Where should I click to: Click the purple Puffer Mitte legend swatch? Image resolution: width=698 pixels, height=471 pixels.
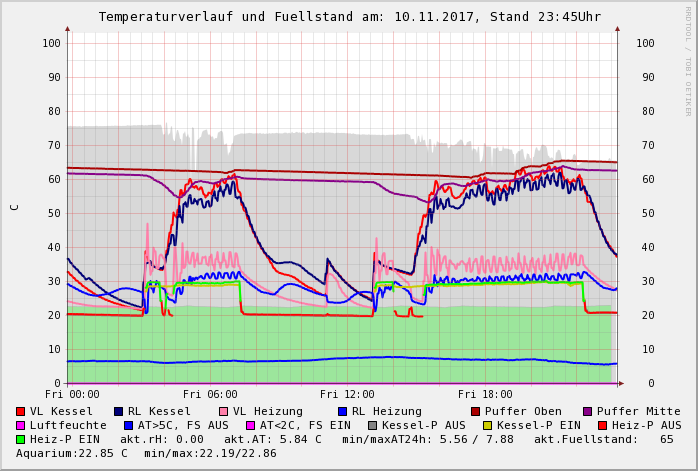(588, 411)
